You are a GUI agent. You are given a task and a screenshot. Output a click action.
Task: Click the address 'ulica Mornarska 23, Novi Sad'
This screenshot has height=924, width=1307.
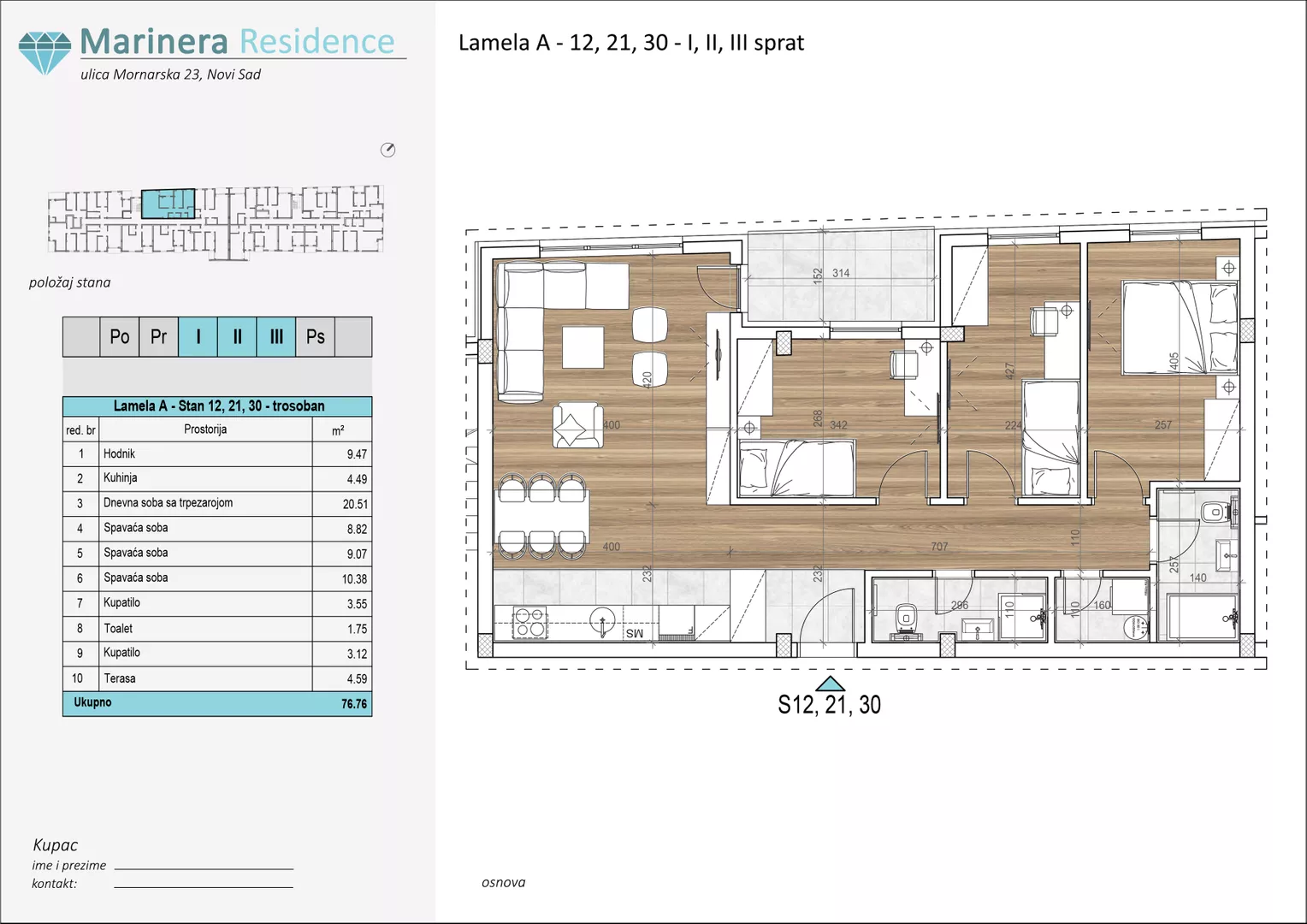[170, 74]
